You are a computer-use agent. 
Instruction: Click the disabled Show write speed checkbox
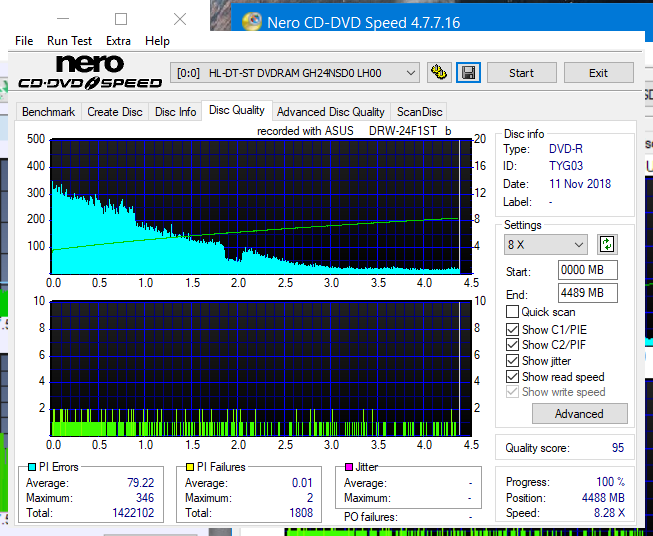(512, 392)
